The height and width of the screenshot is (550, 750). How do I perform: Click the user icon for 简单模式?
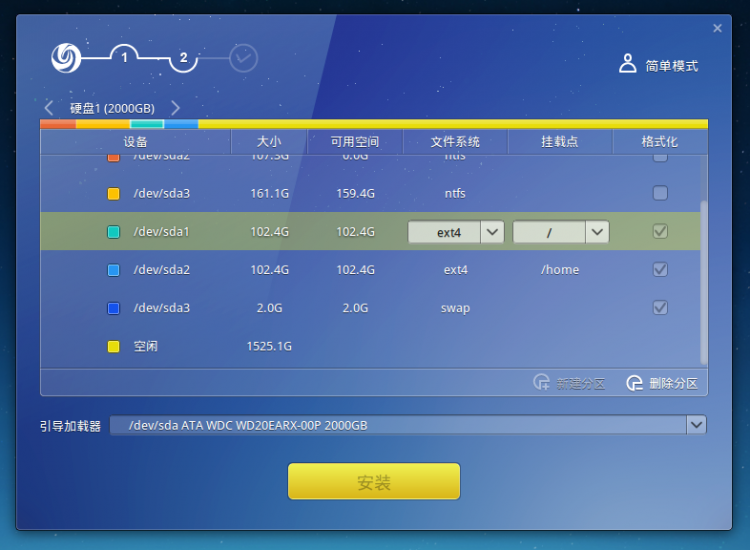[627, 65]
